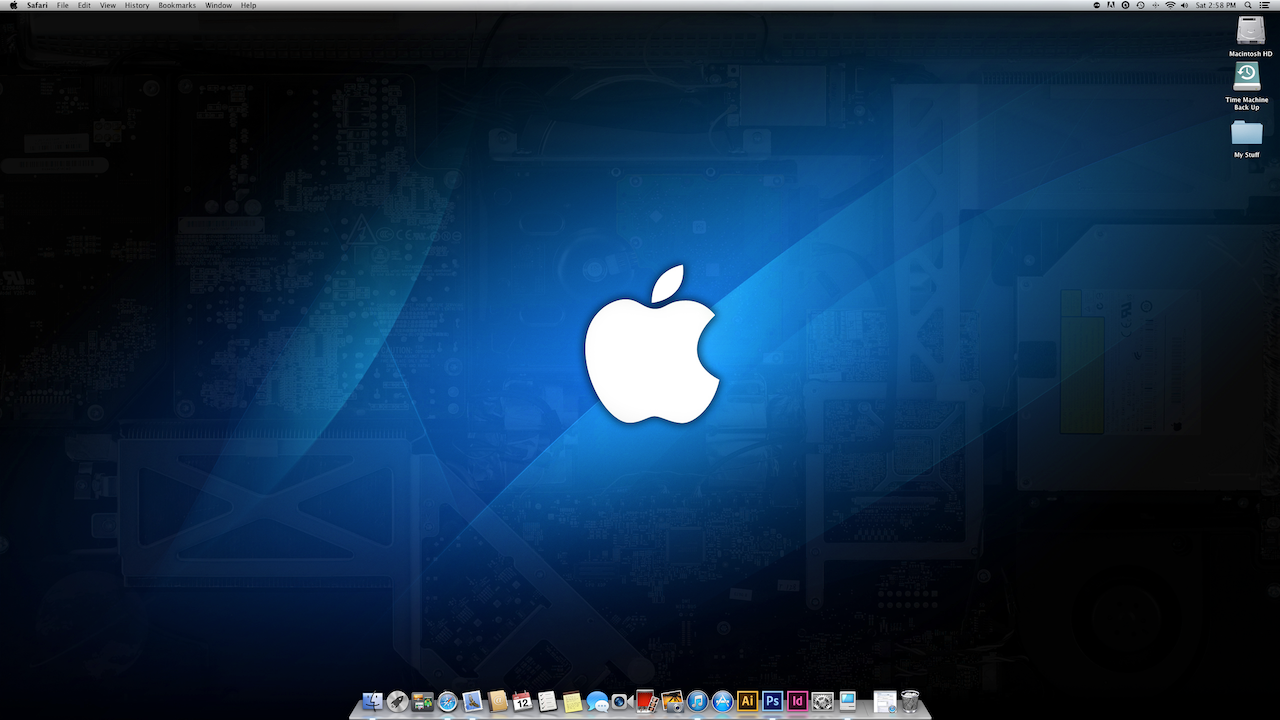Open System Preferences gear in Dock
Screen dimensions: 1280x720
click(x=822, y=701)
